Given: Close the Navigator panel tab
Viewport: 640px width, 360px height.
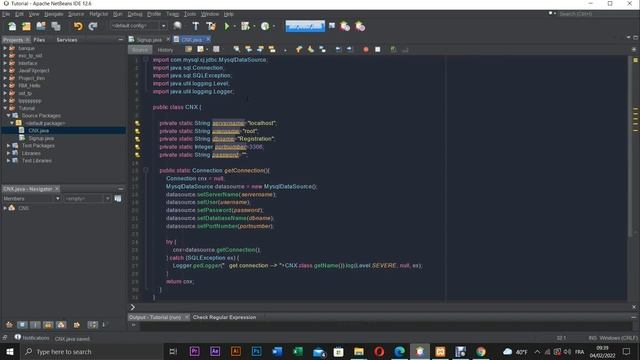Looking at the screenshot, I should [x=57, y=189].
